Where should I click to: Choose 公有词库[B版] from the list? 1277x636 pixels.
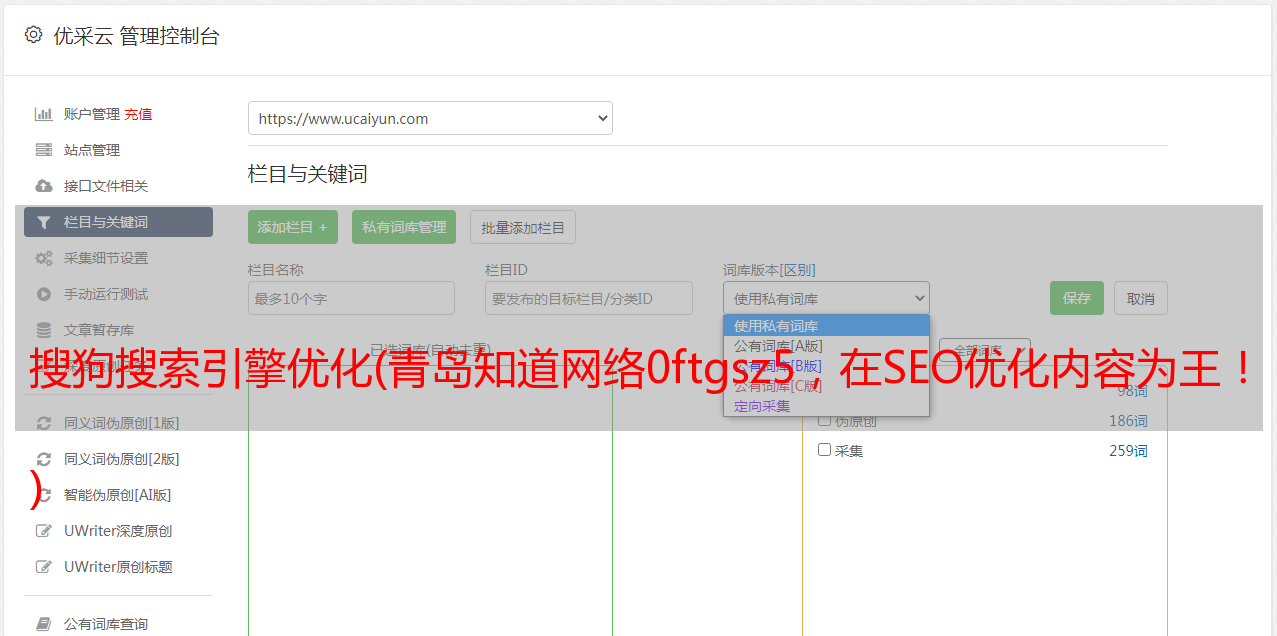[x=826, y=366]
